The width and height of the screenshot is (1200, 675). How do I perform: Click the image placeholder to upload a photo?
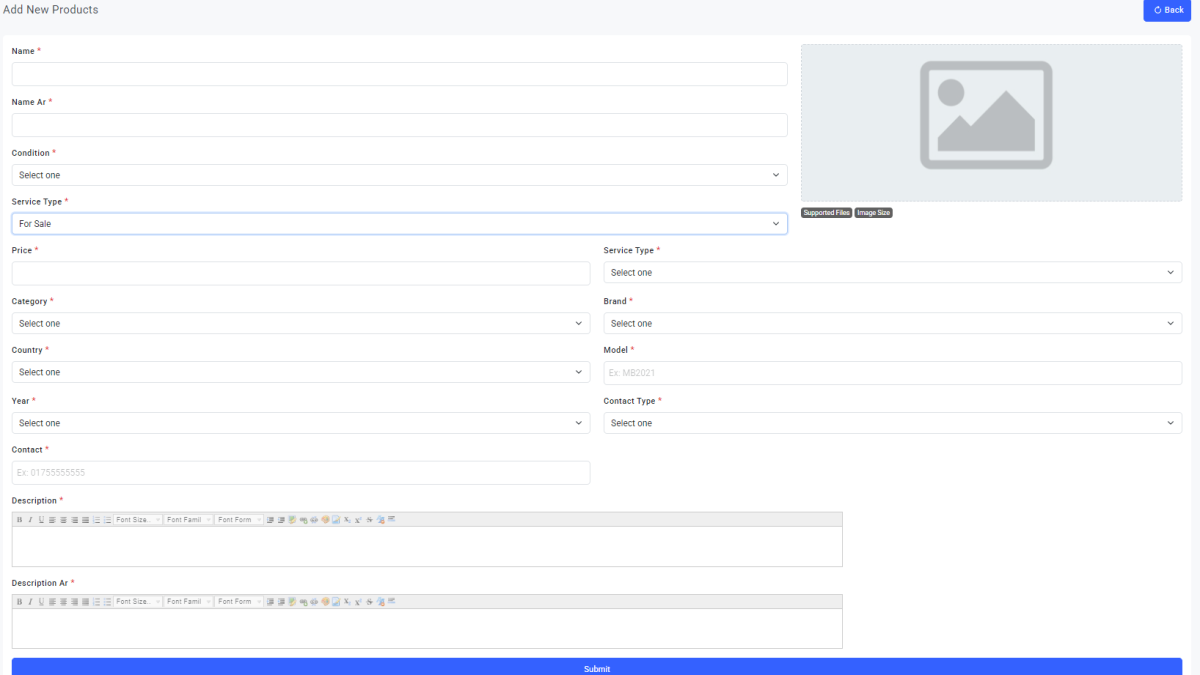(x=991, y=123)
